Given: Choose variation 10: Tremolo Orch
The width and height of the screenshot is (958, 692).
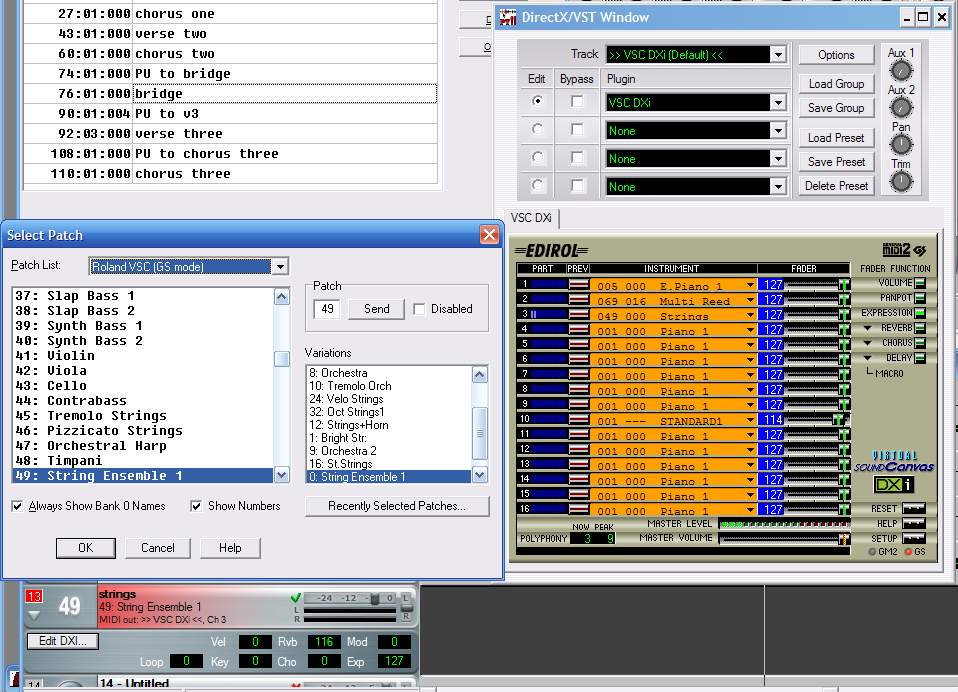Looking at the screenshot, I should [389, 386].
